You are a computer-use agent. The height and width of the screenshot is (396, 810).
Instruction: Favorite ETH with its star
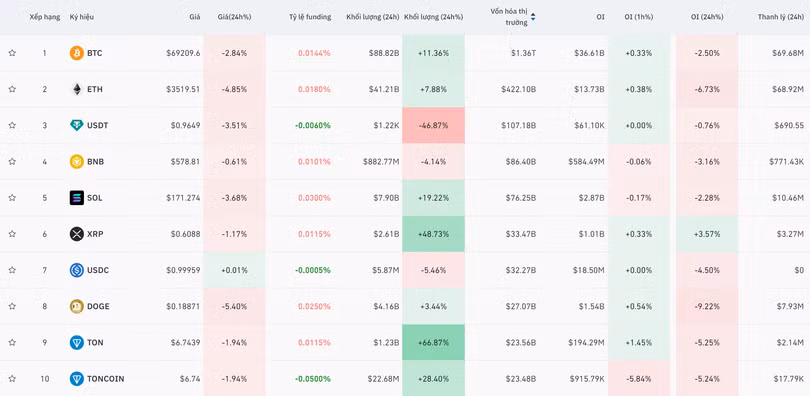click(12, 89)
